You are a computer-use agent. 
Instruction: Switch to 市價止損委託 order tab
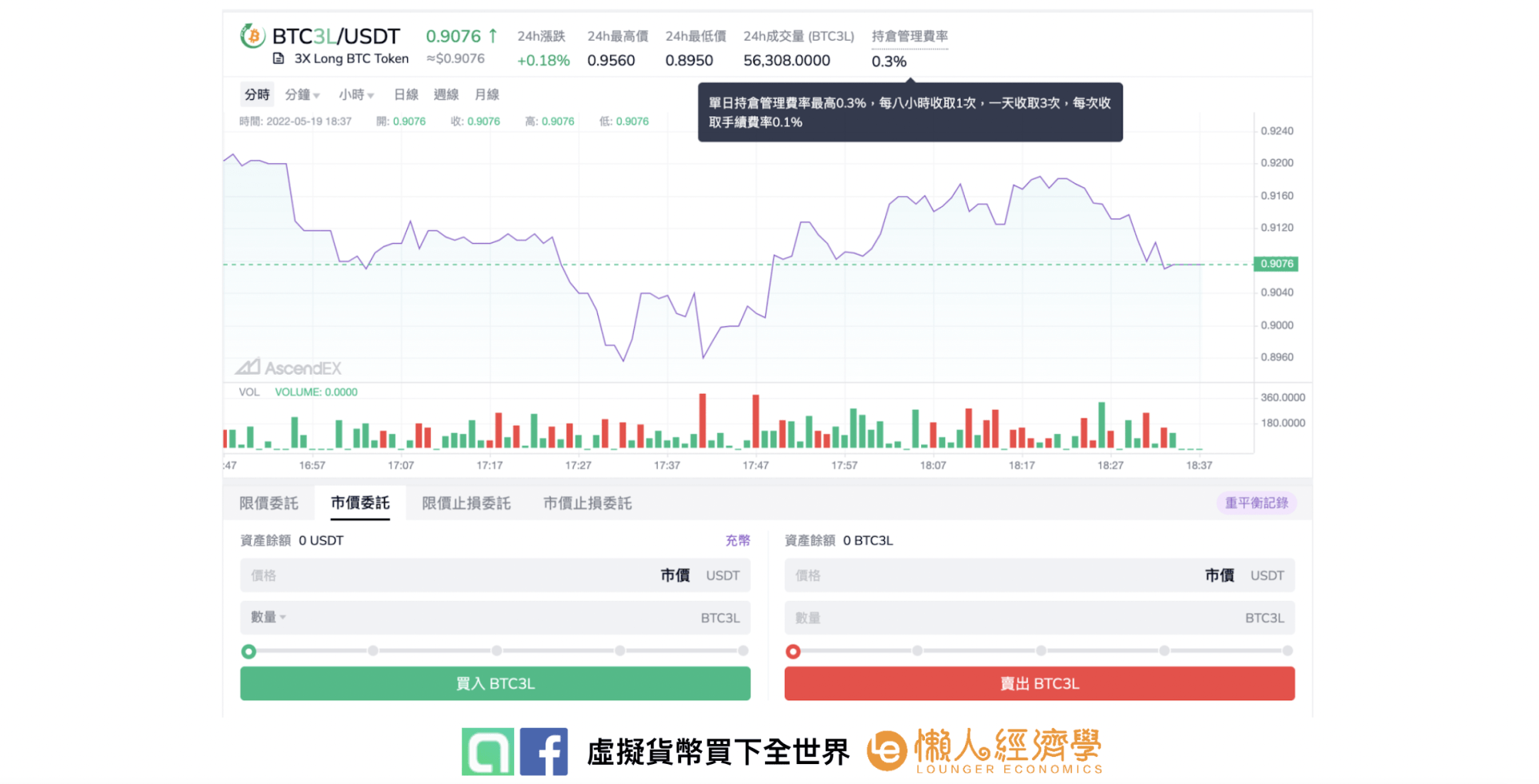coord(588,503)
